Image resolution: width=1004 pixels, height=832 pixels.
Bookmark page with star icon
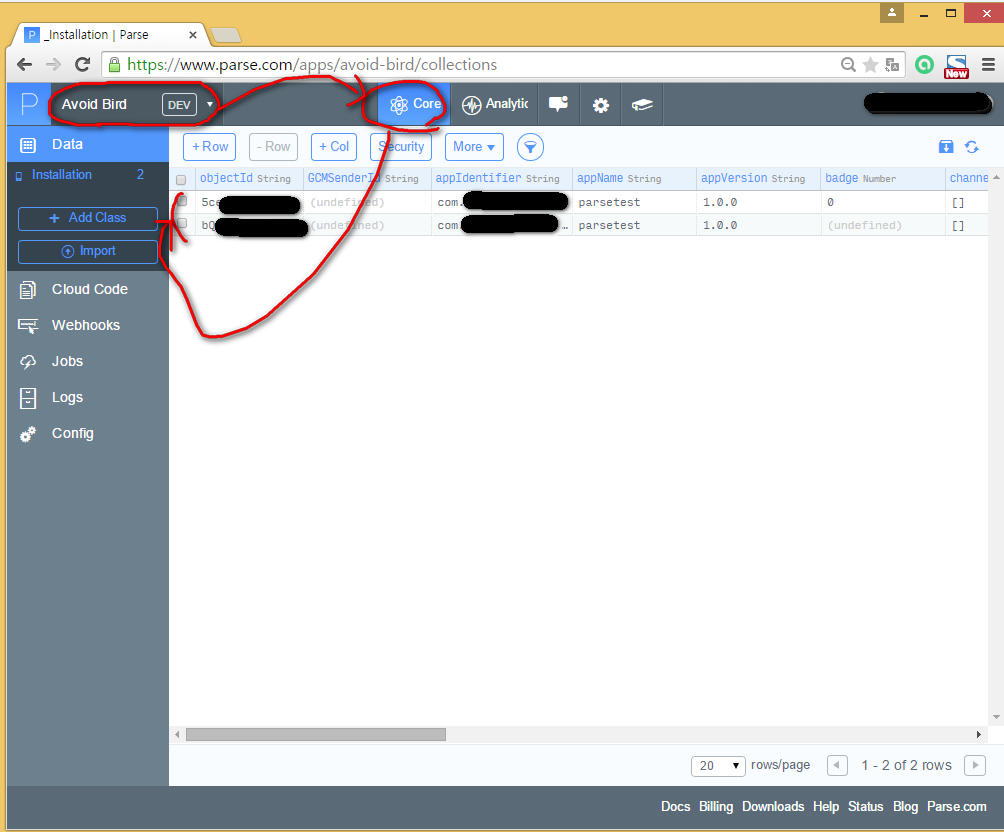[870, 65]
